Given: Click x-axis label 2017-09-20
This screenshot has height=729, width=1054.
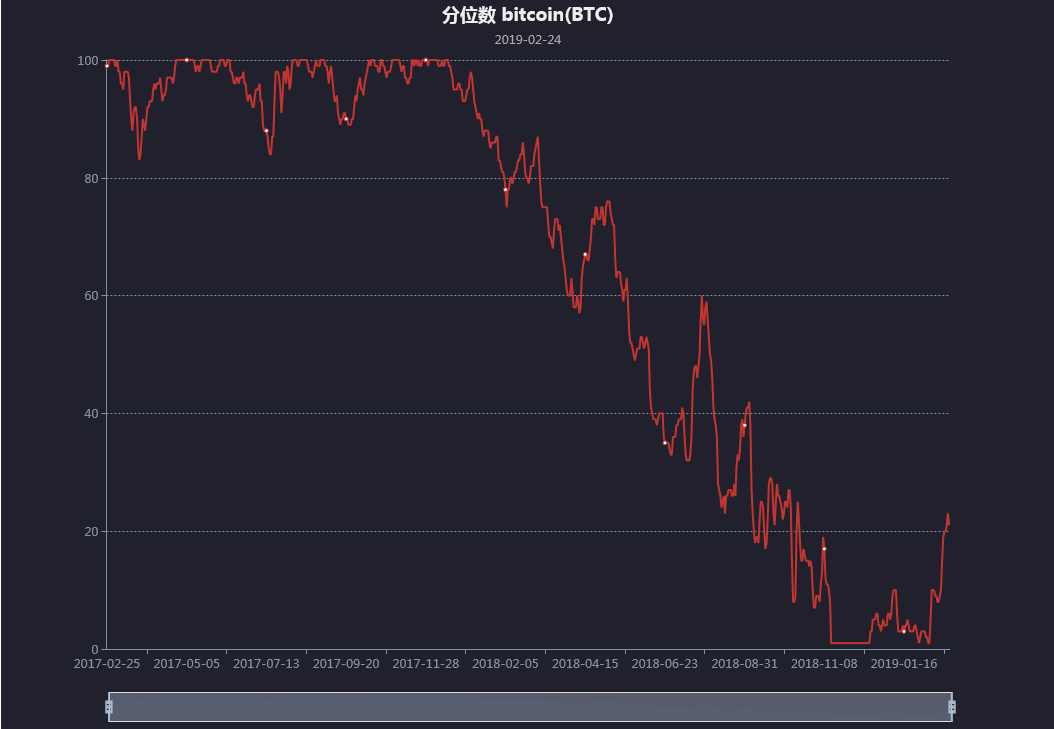Looking at the screenshot, I should [x=346, y=664].
